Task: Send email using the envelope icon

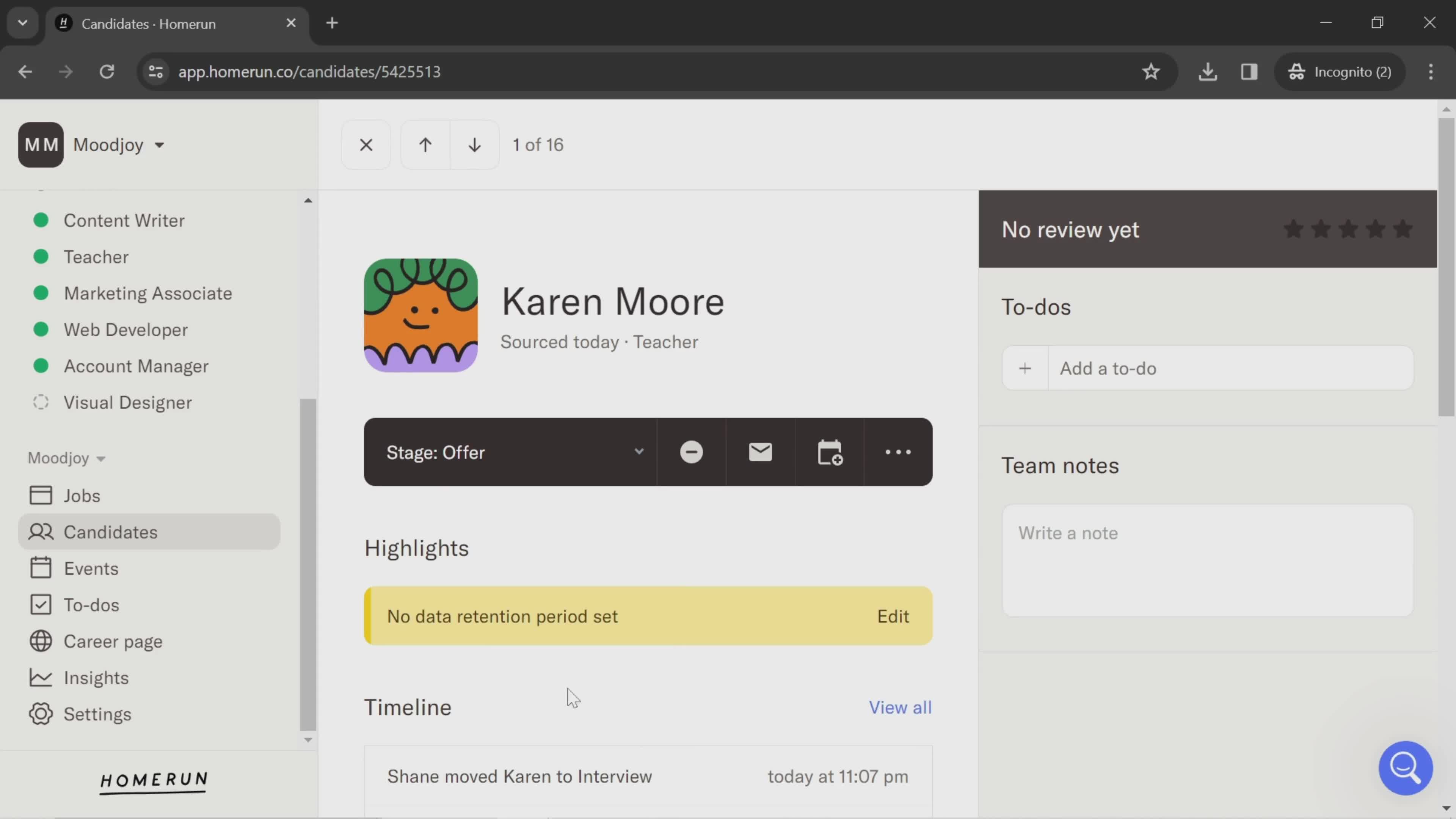Action: point(760,452)
